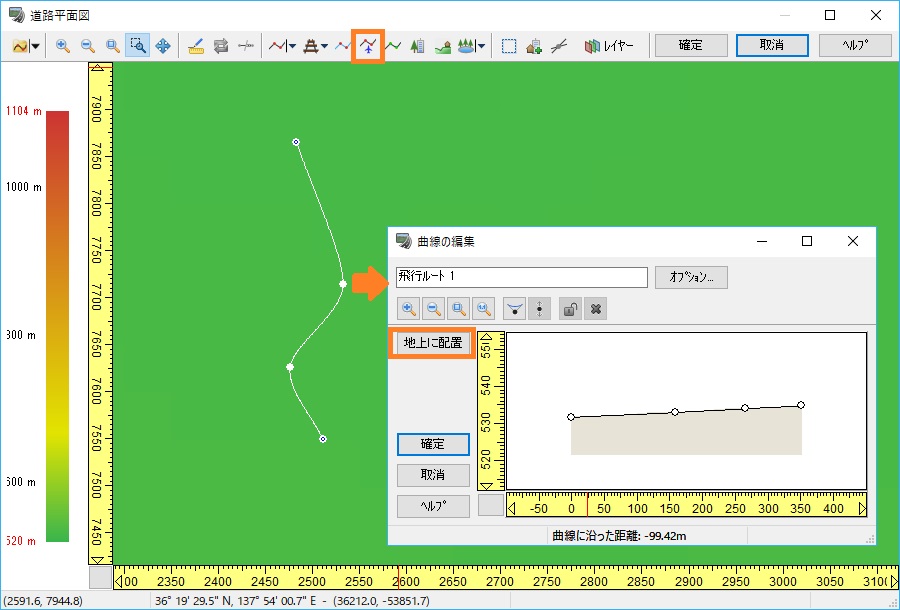The width and height of the screenshot is (900, 610).
Task: Confirm with 確定 in curve editor dialog
Action: tap(433, 444)
